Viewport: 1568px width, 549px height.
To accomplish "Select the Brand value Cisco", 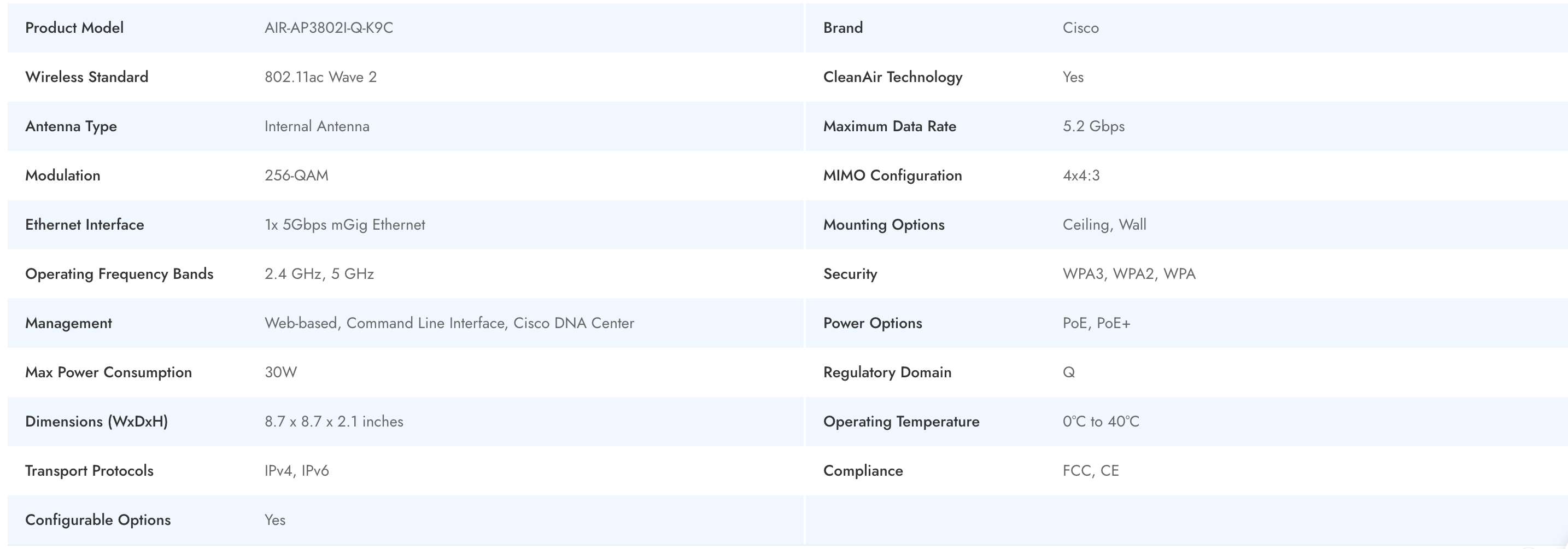I will tap(1080, 28).
